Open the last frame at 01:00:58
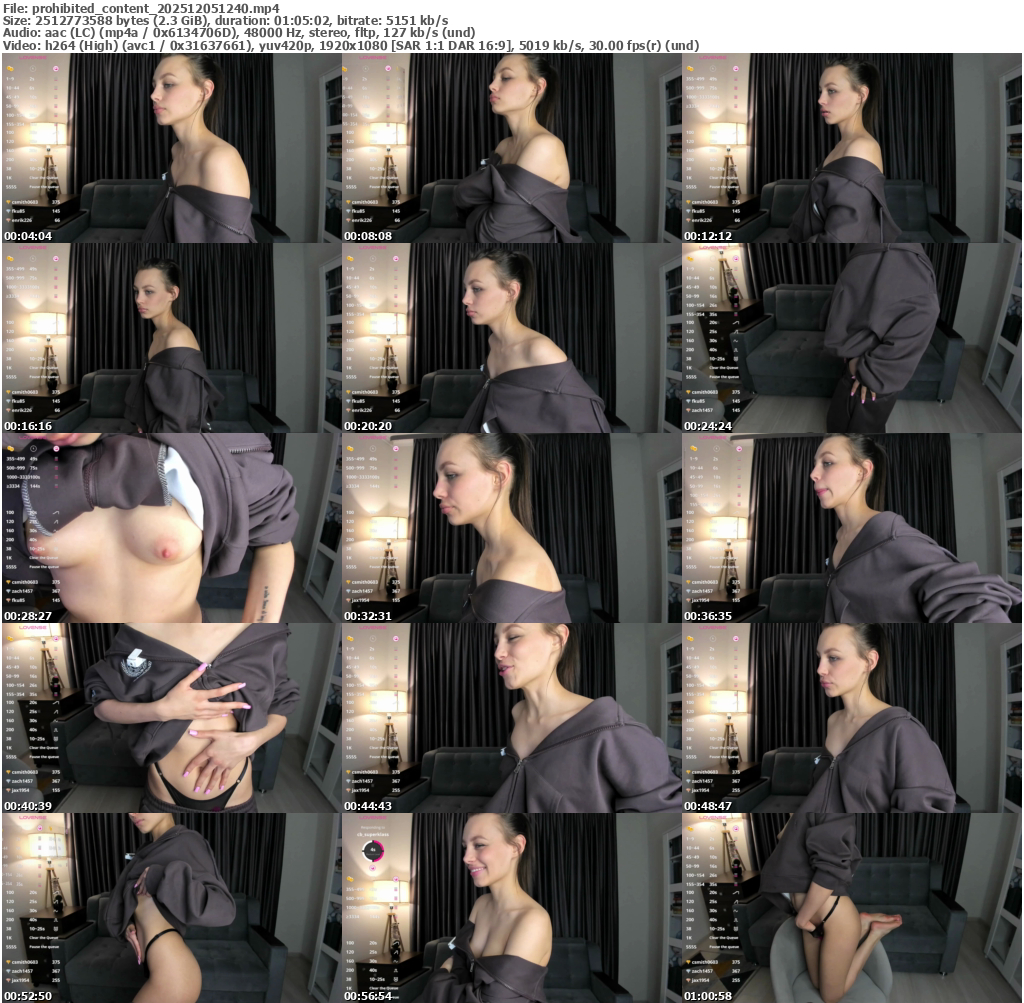Image resolution: width=1024 pixels, height=1003 pixels. click(x=851, y=908)
